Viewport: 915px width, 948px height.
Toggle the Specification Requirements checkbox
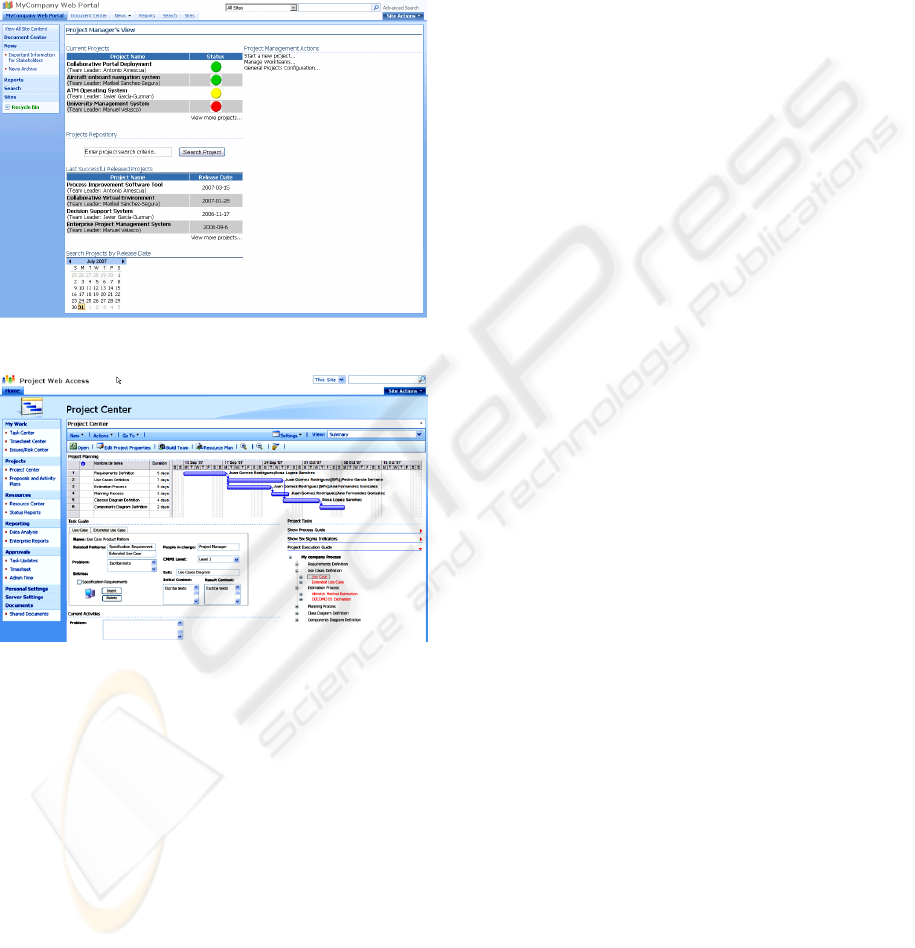coord(80,581)
